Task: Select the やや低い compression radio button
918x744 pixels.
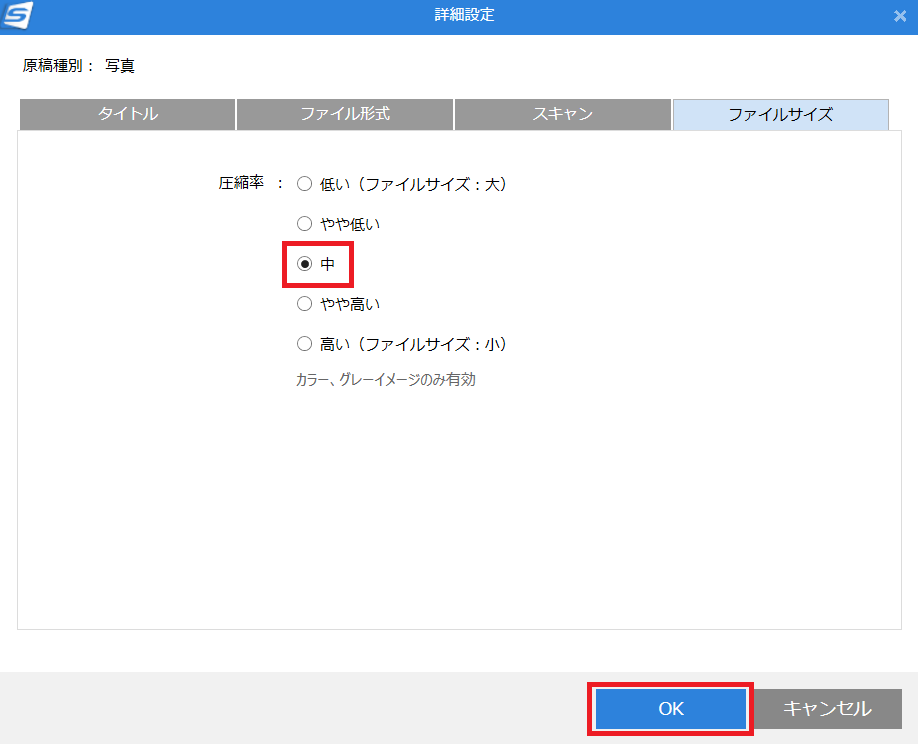Action: click(304, 224)
